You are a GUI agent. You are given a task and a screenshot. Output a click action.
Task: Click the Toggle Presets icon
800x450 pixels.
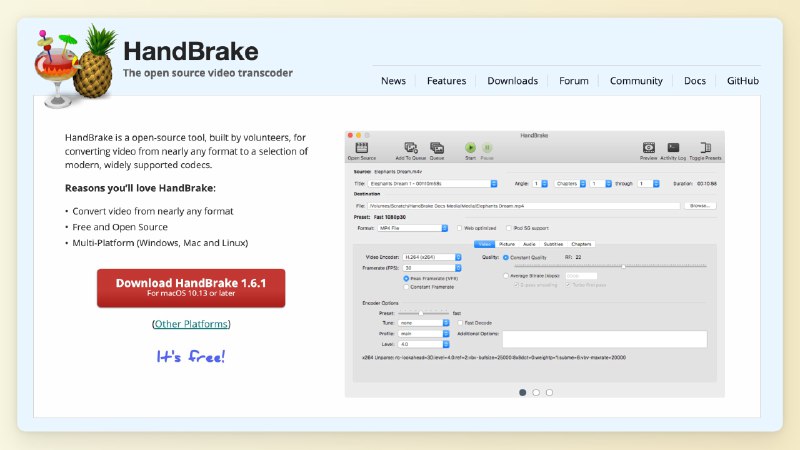[704, 148]
